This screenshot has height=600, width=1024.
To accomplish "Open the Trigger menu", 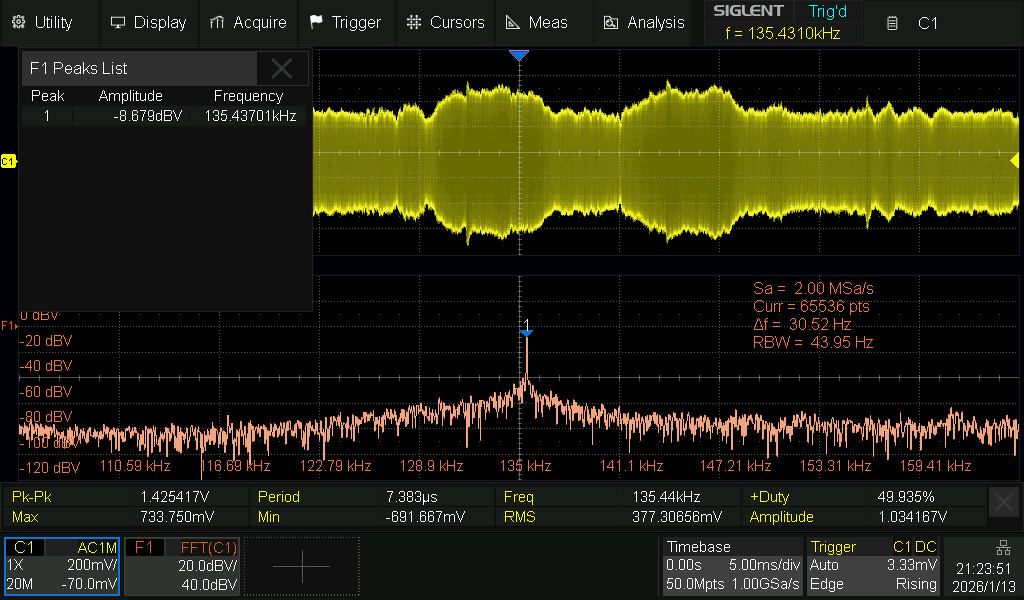I will (346, 23).
